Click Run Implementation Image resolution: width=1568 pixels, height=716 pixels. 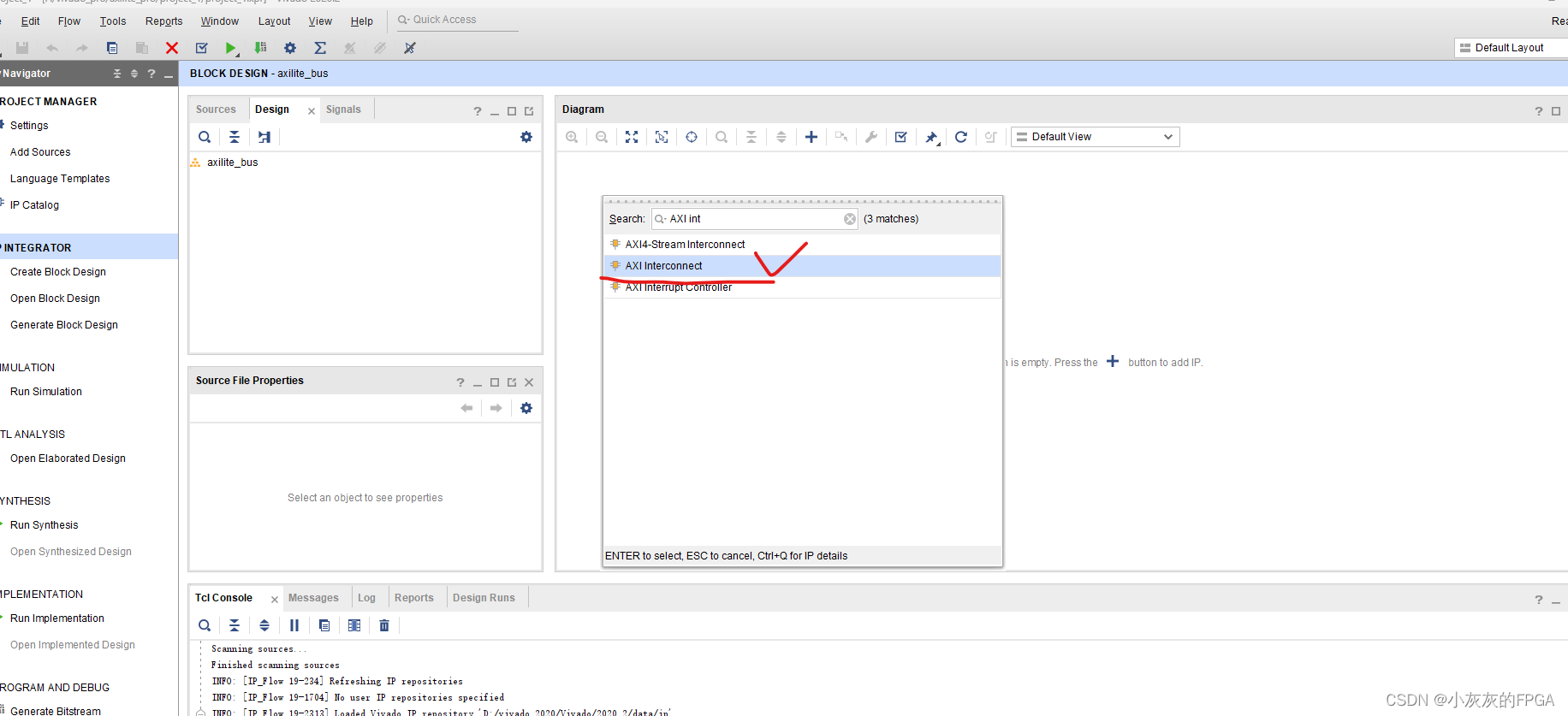[x=57, y=618]
